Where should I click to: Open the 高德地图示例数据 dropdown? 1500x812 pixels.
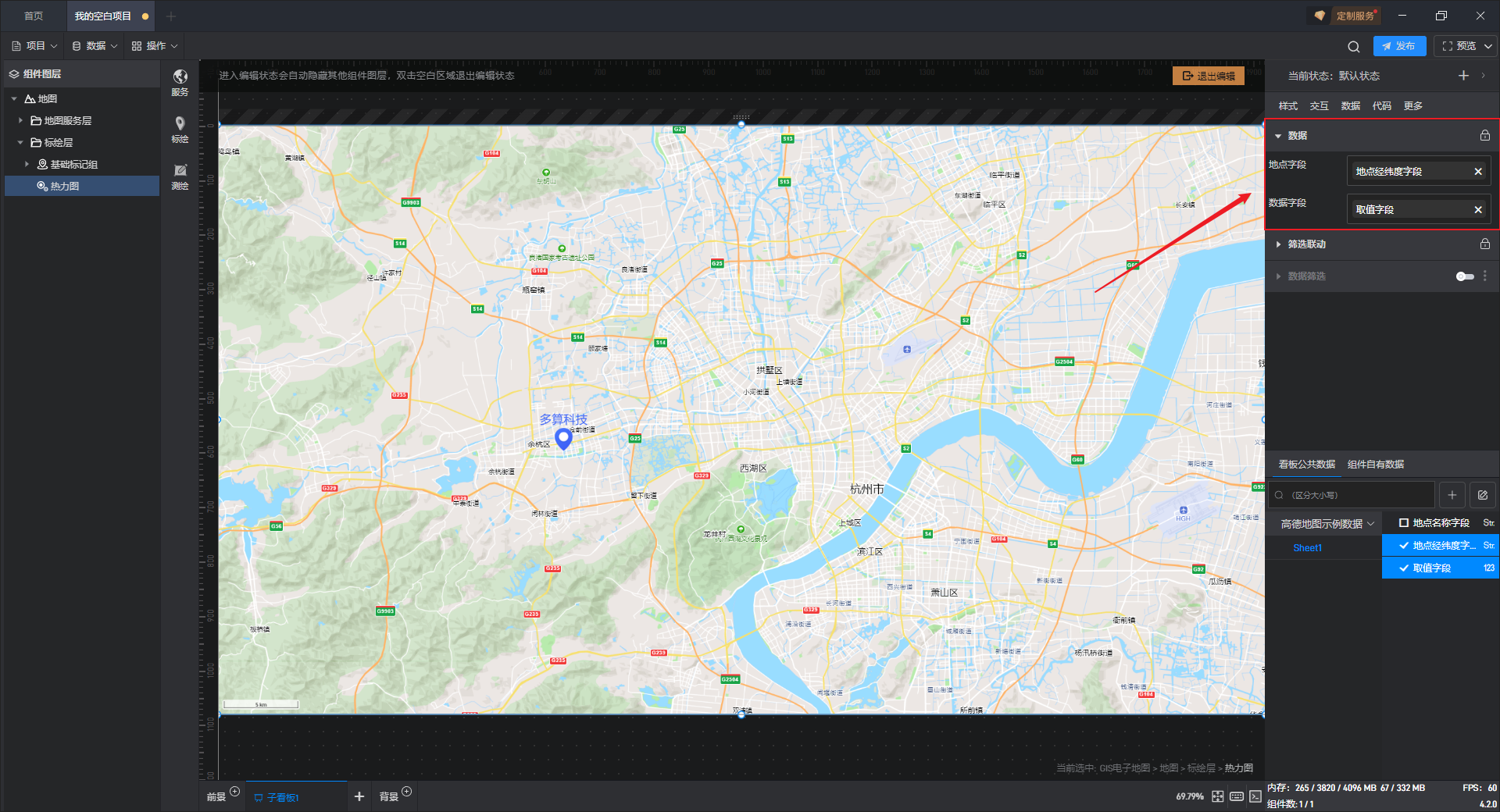click(x=1327, y=524)
